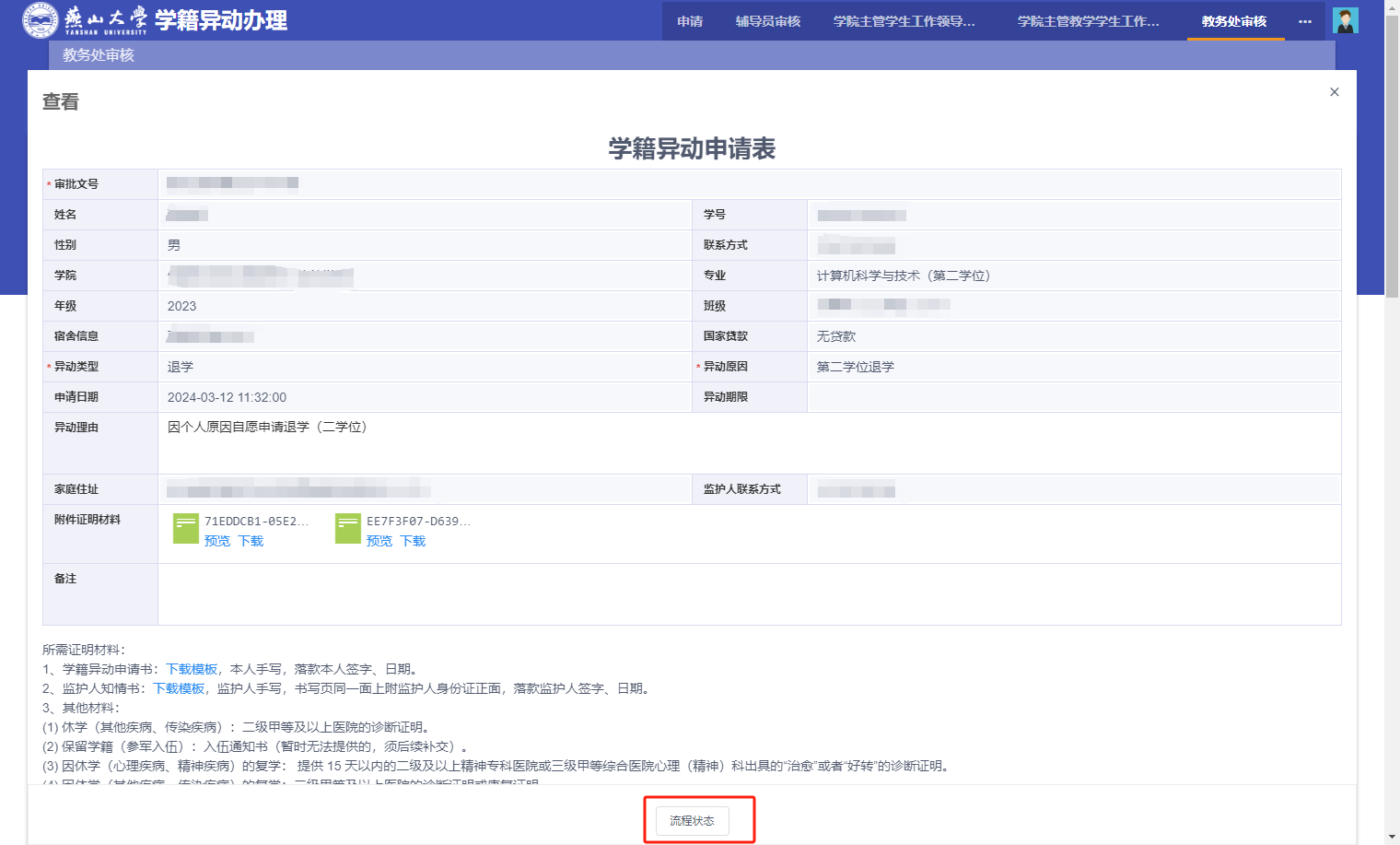The height and width of the screenshot is (845, 1400).
Task: Click the 流程状态 button
Action: 692,820
